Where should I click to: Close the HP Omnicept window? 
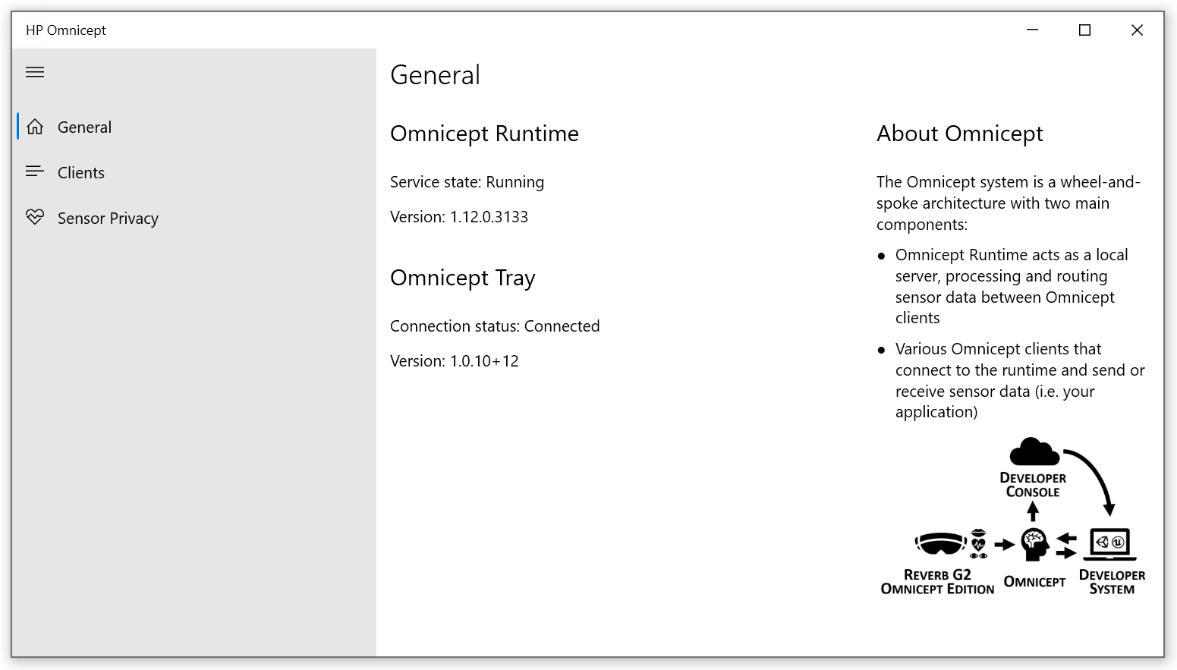(x=1137, y=30)
